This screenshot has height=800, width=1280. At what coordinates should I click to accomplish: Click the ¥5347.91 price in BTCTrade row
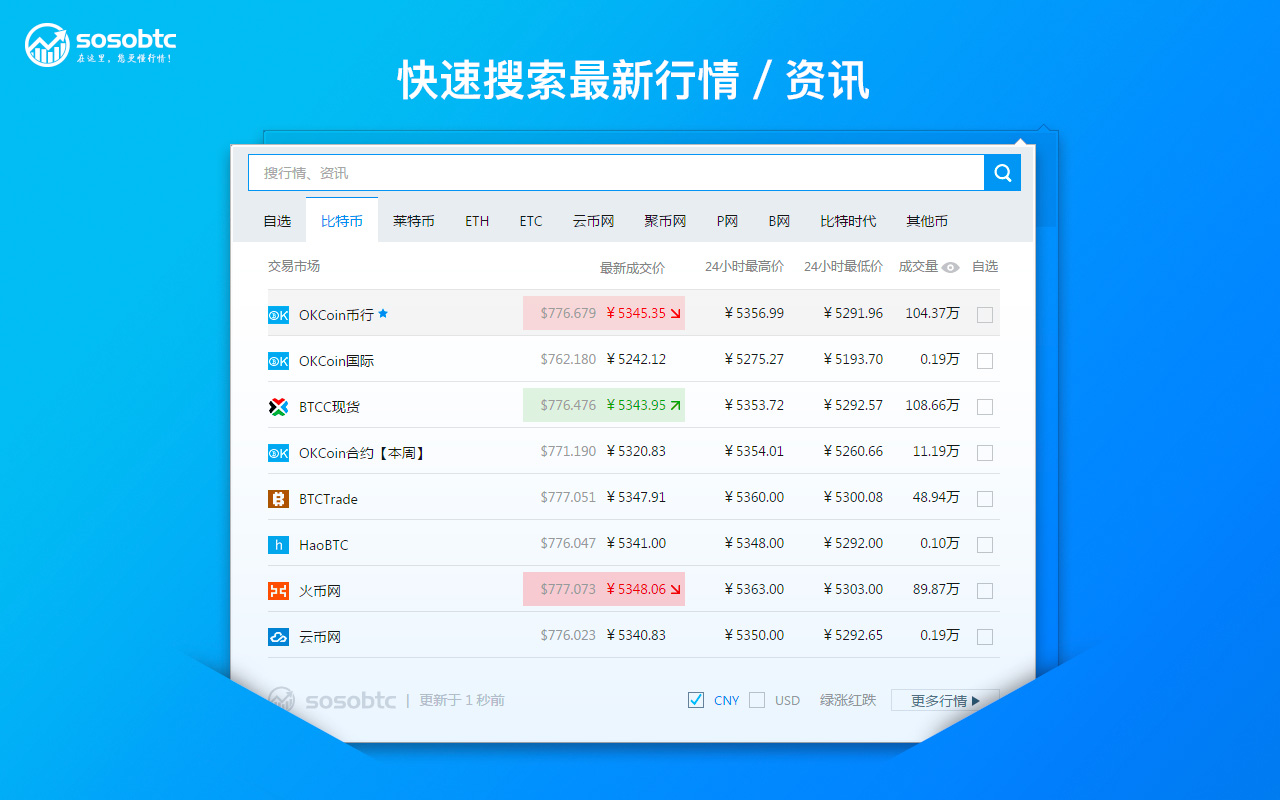pos(636,497)
